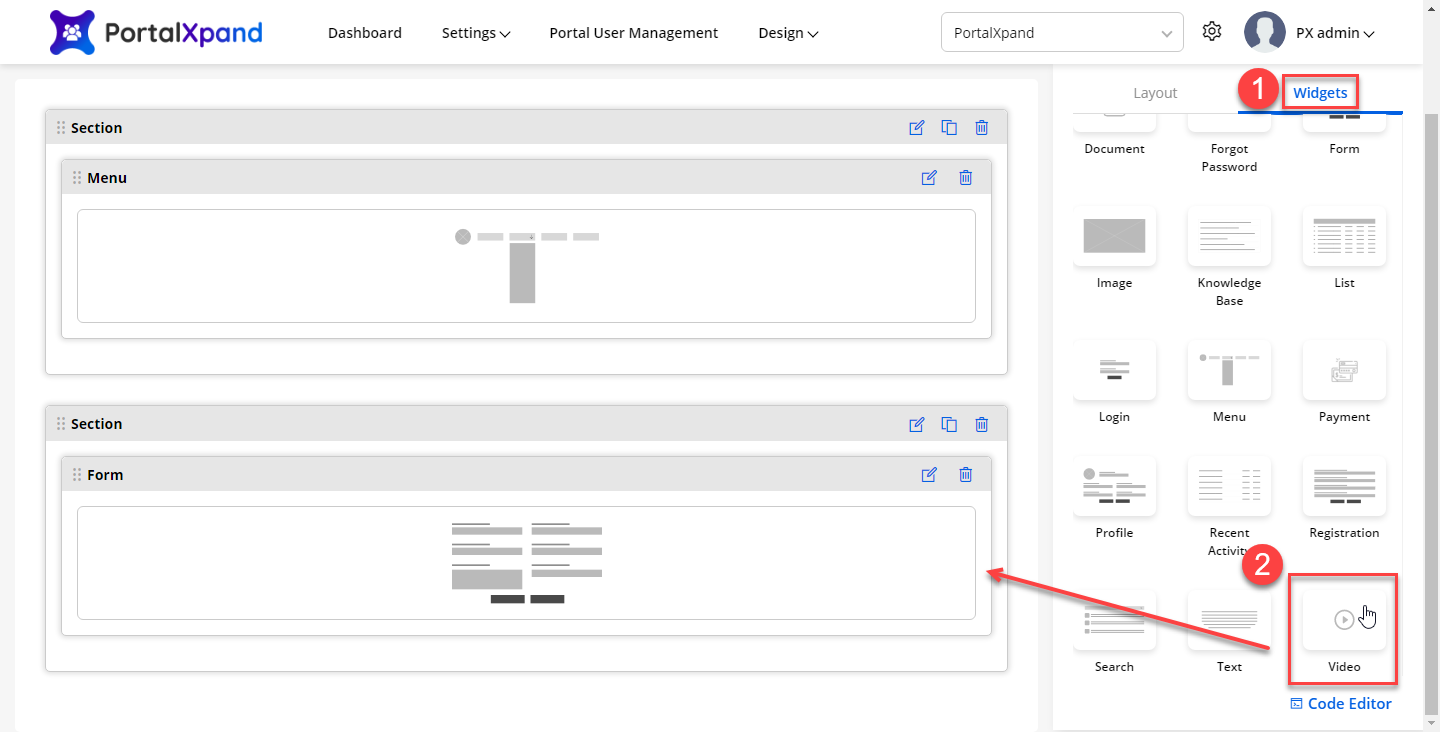Delete the first Section block

982,128
